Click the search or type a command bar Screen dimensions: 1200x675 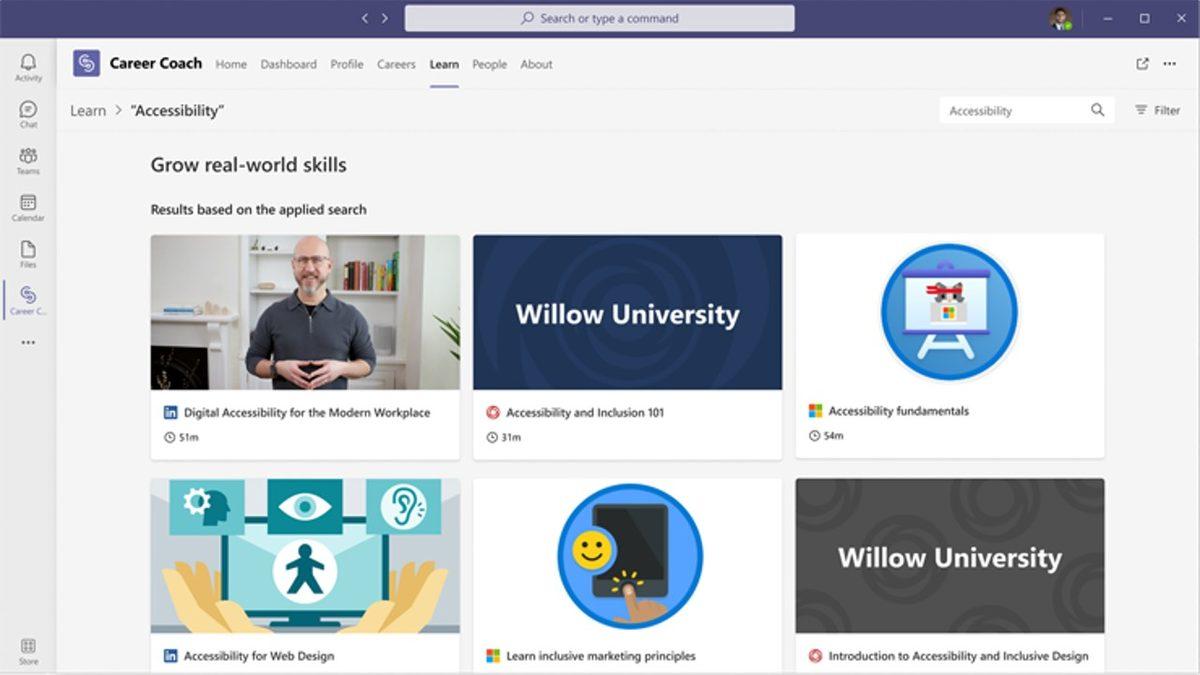(x=599, y=18)
